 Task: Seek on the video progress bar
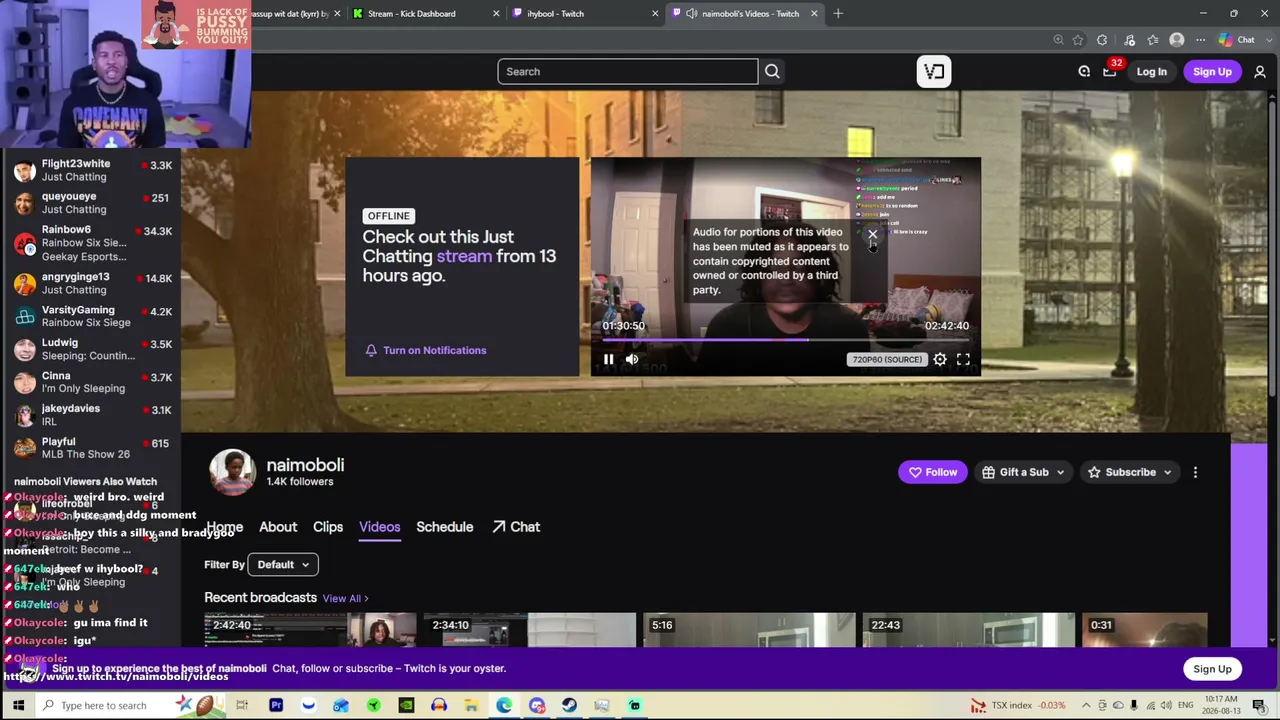[x=785, y=340]
